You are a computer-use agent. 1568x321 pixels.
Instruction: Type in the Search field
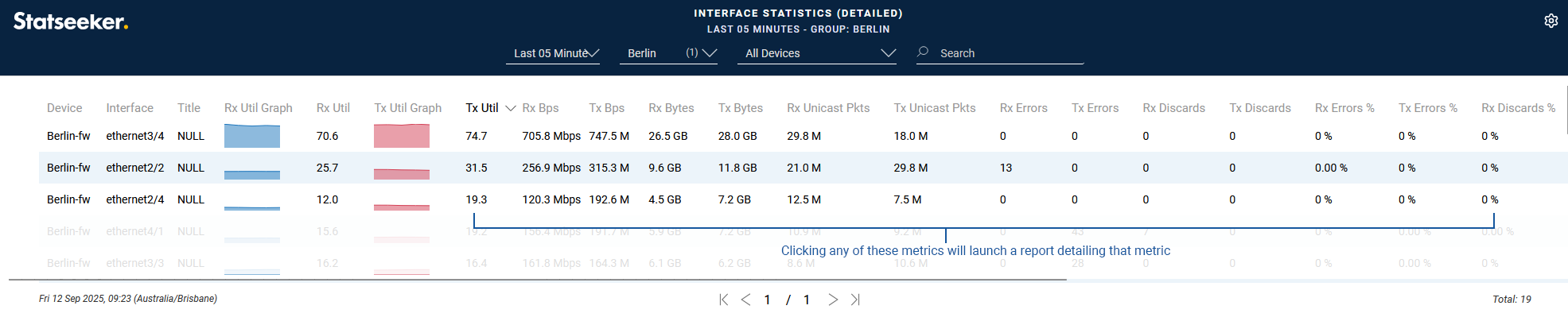coord(1006,53)
